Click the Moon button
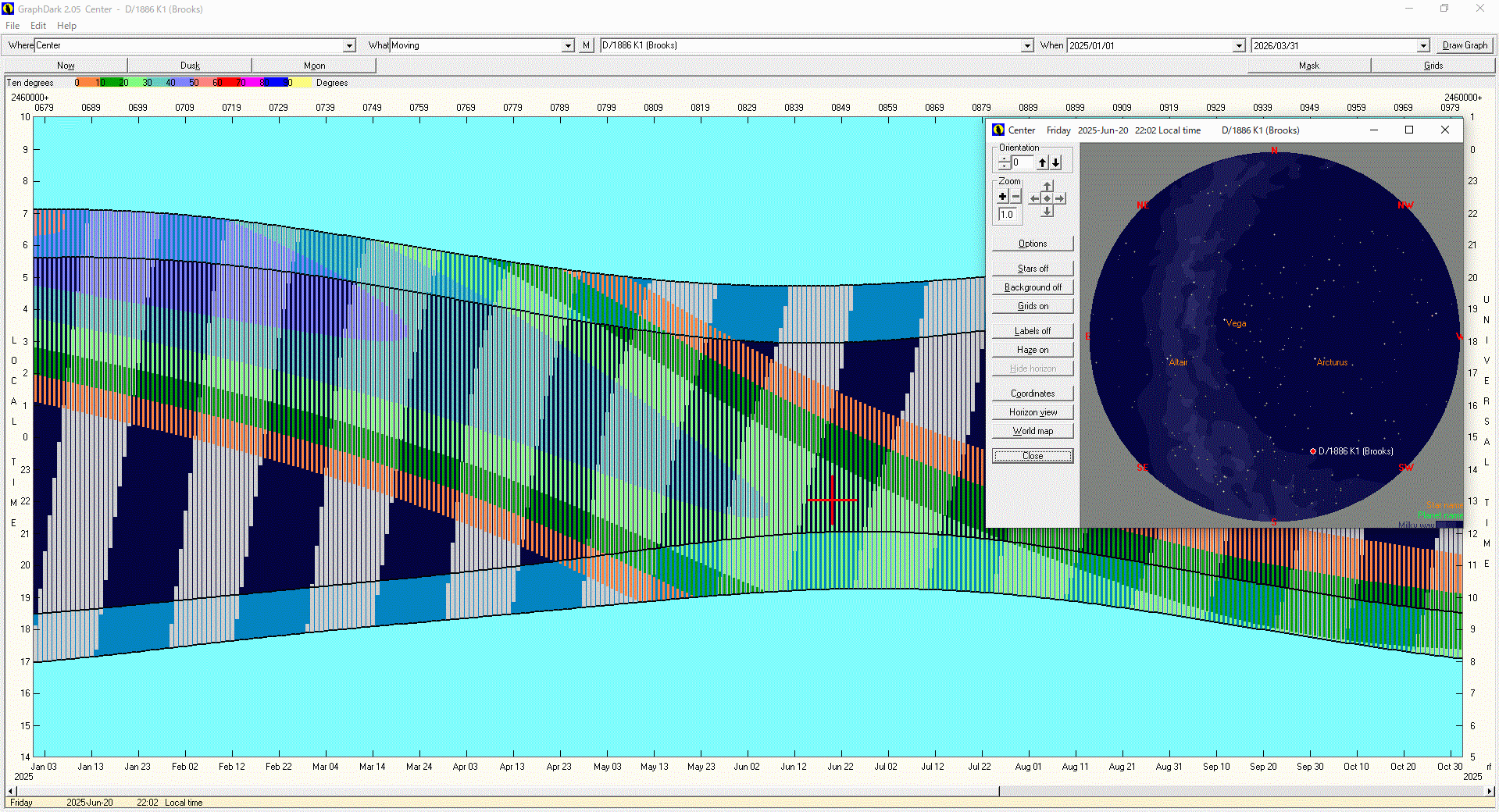 pos(314,66)
